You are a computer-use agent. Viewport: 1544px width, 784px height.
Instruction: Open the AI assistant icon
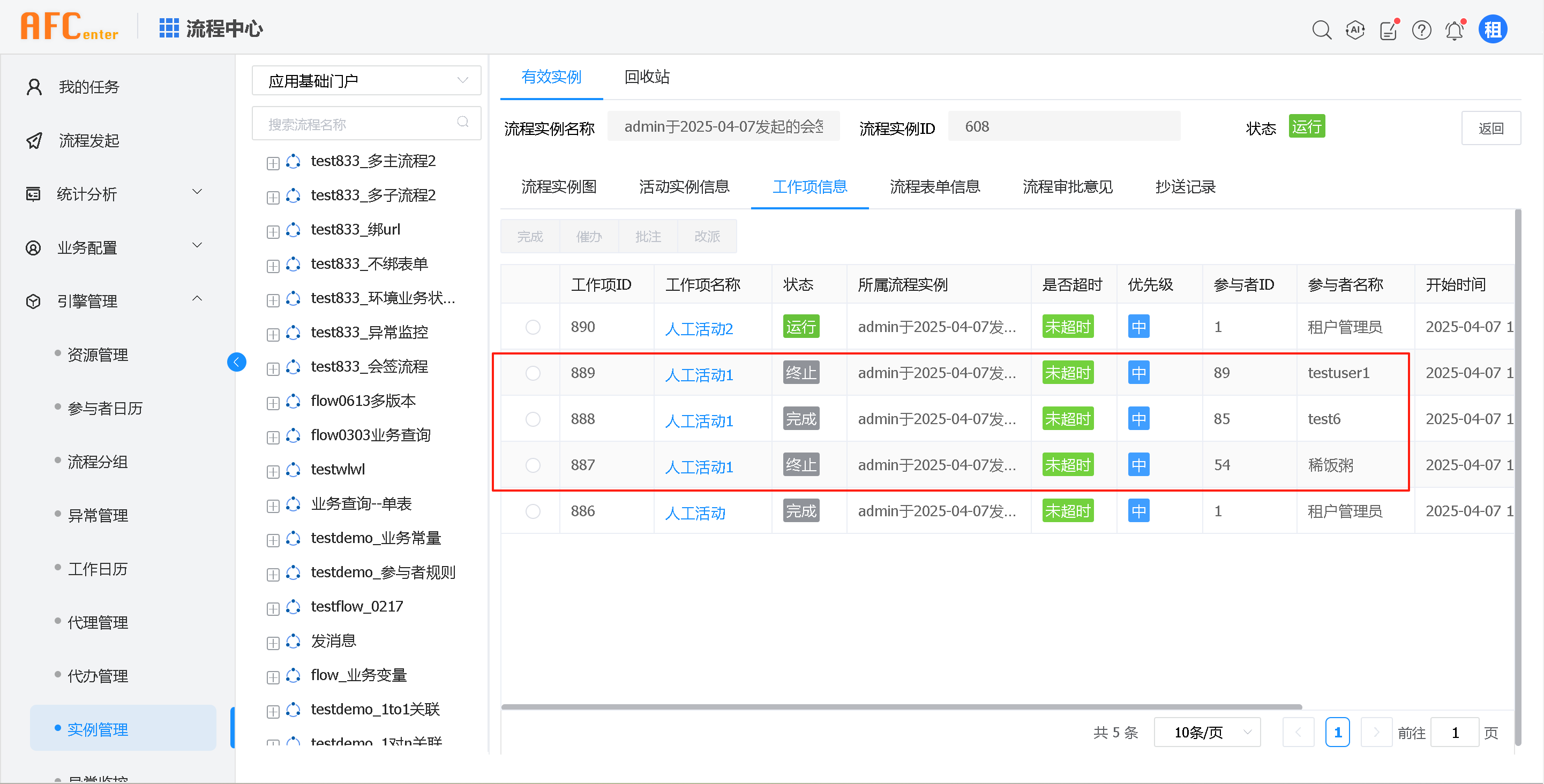coord(1354,29)
